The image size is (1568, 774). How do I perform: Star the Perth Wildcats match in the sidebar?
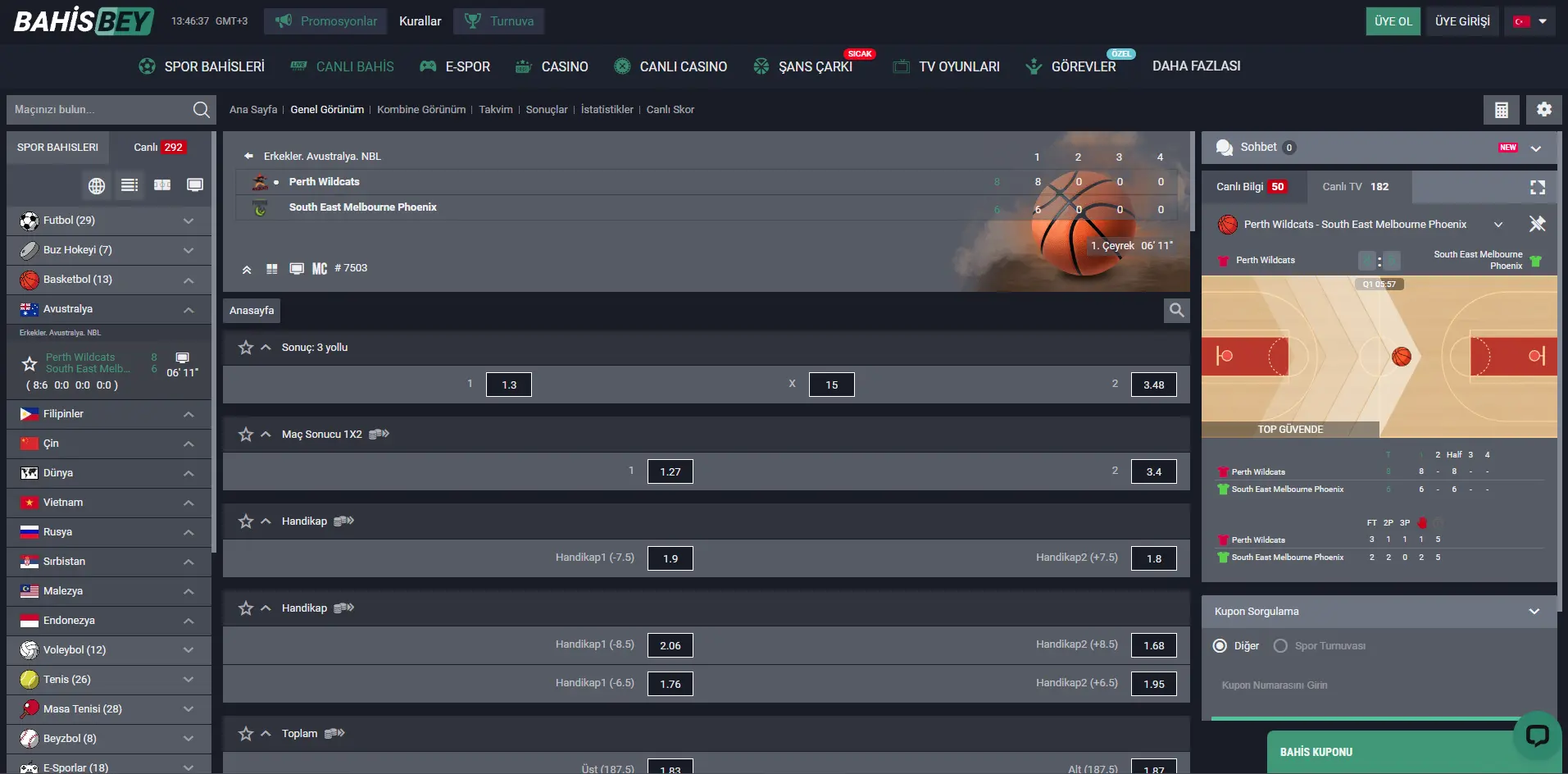pos(30,363)
